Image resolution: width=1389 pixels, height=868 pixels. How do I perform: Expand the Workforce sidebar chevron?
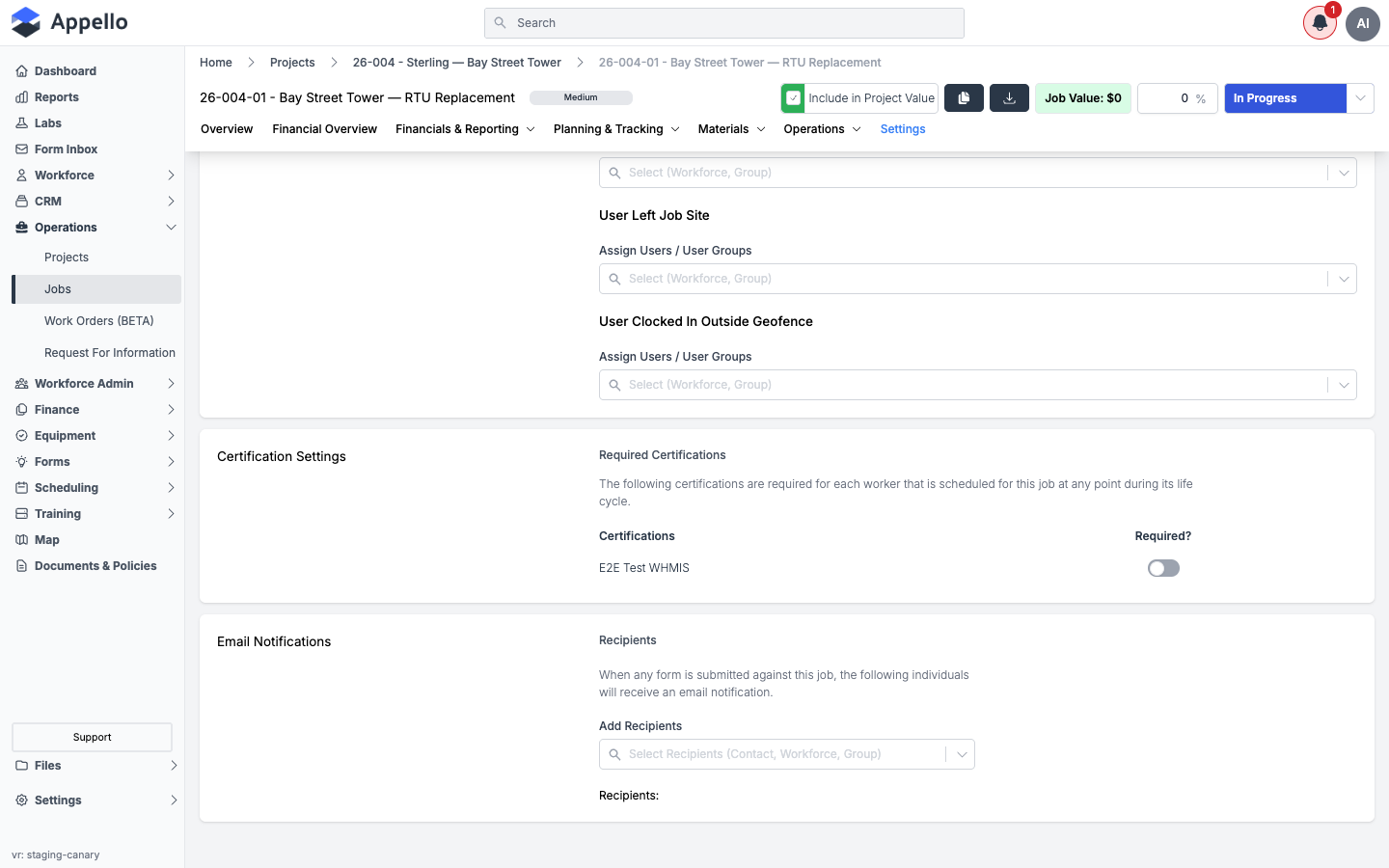pos(171,176)
